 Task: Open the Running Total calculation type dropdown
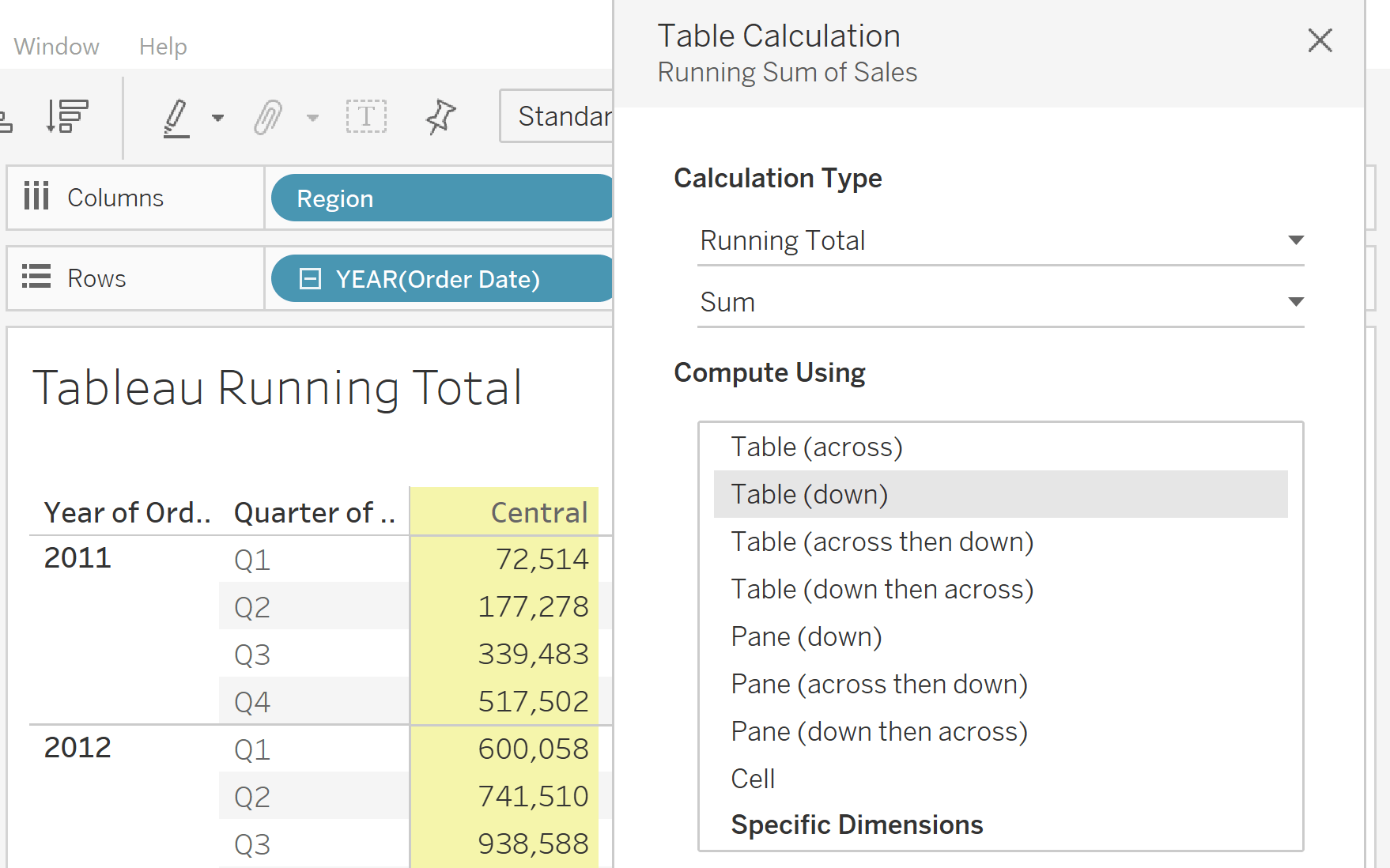click(1000, 240)
